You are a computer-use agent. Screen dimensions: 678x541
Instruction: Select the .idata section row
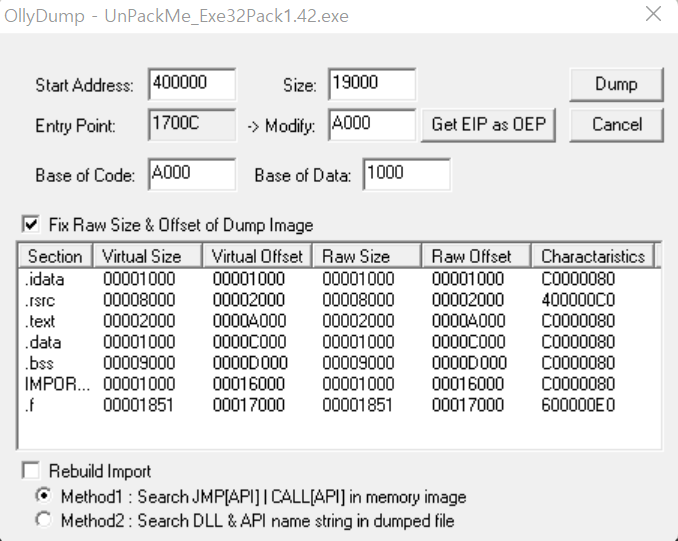point(339,279)
